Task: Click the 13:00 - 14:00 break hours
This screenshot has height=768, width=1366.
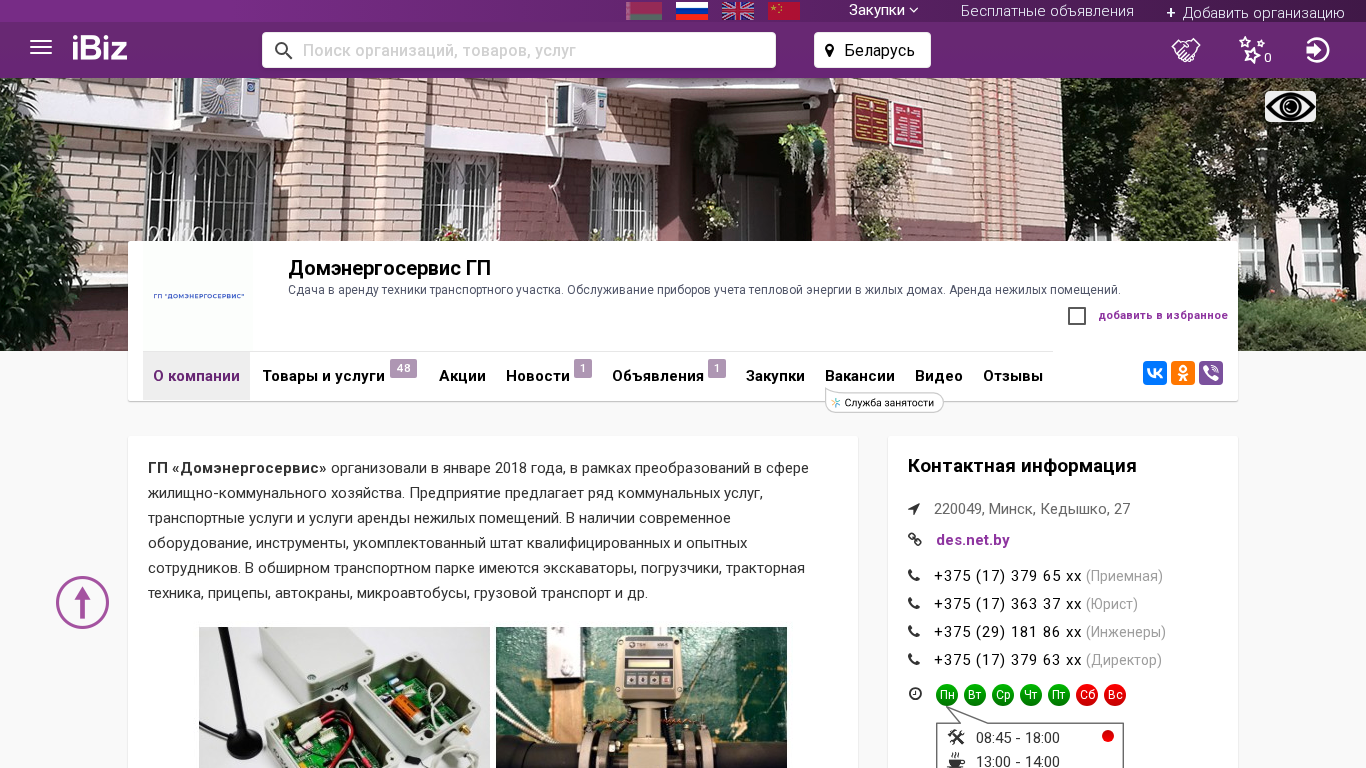Action: coord(1017,761)
